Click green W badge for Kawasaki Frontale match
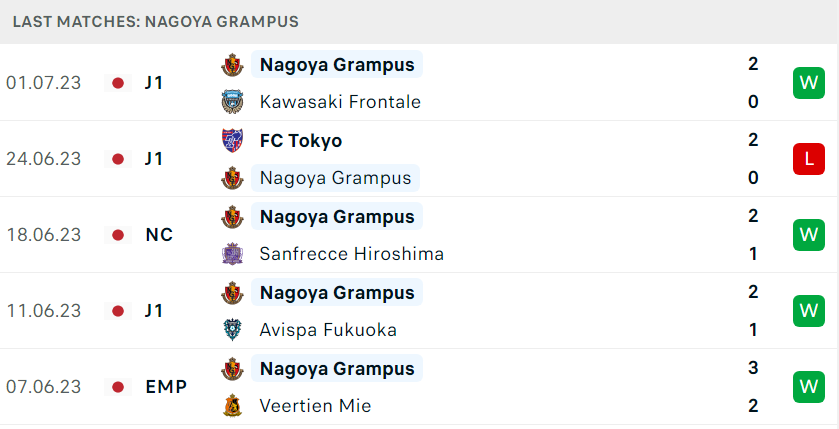The image size is (839, 429). click(x=809, y=83)
